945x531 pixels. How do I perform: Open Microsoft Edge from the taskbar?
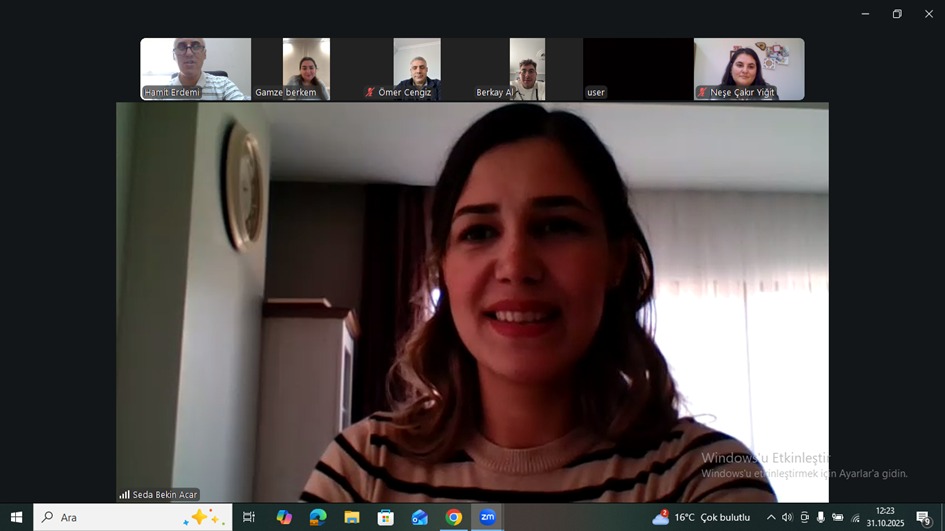point(318,517)
